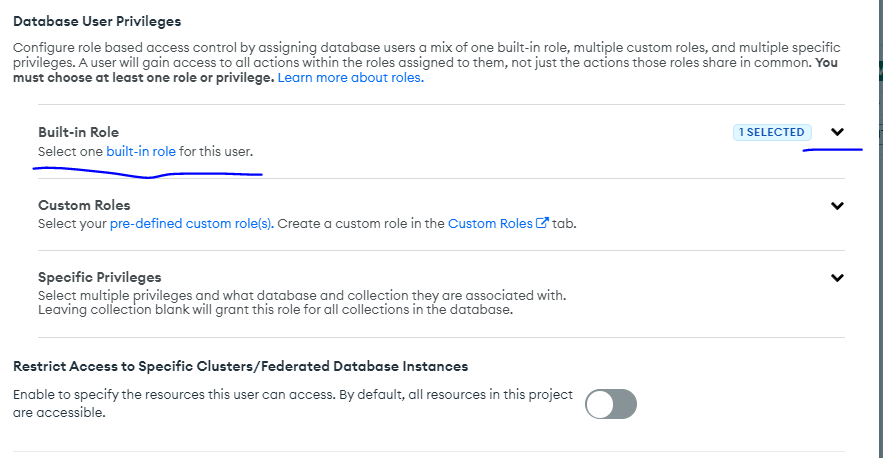Image resolution: width=883 pixels, height=458 pixels.
Task: Expand the Built-in Role section chevron
Action: (x=837, y=132)
